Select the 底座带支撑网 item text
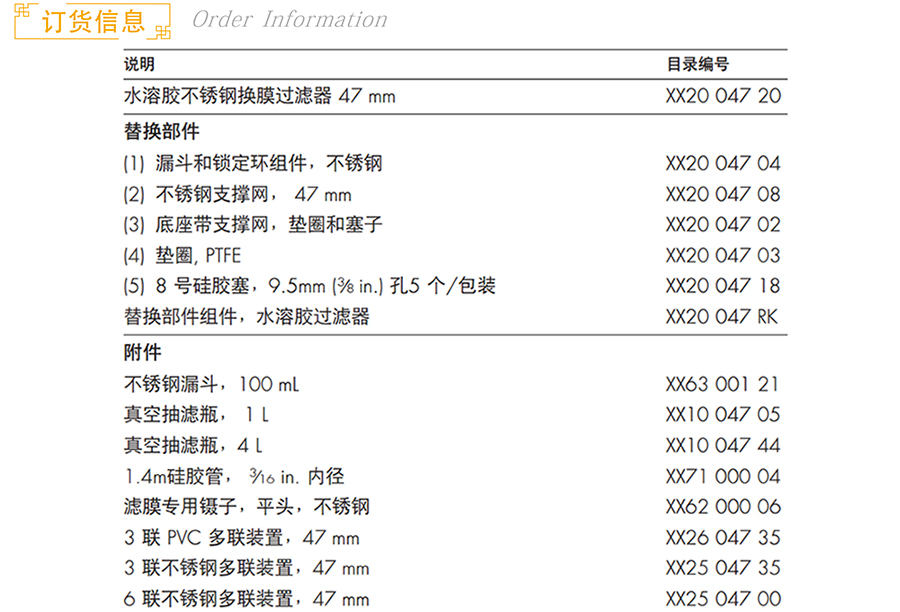This screenshot has width=900, height=612. coord(253,225)
